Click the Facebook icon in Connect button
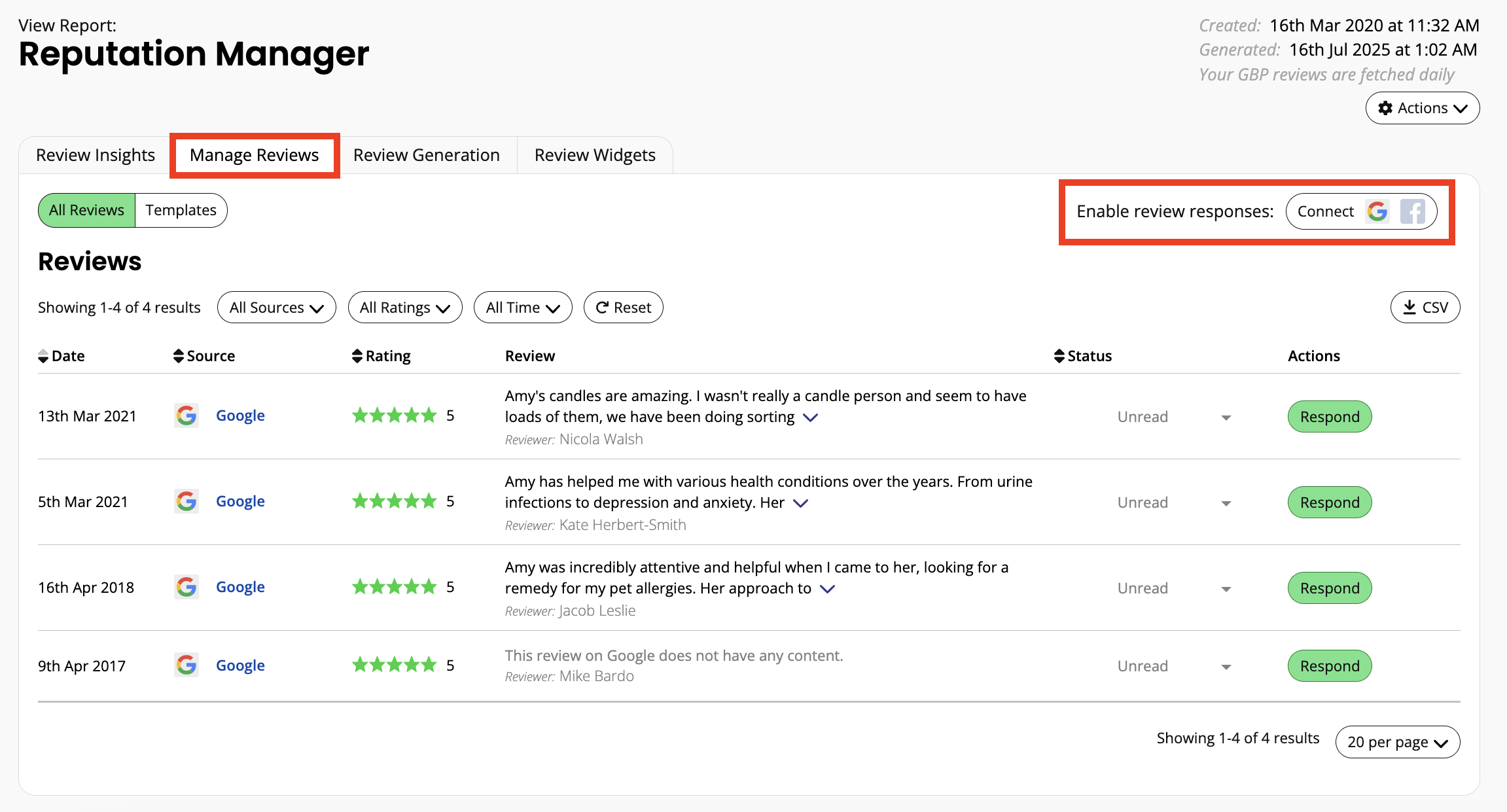 [1412, 211]
